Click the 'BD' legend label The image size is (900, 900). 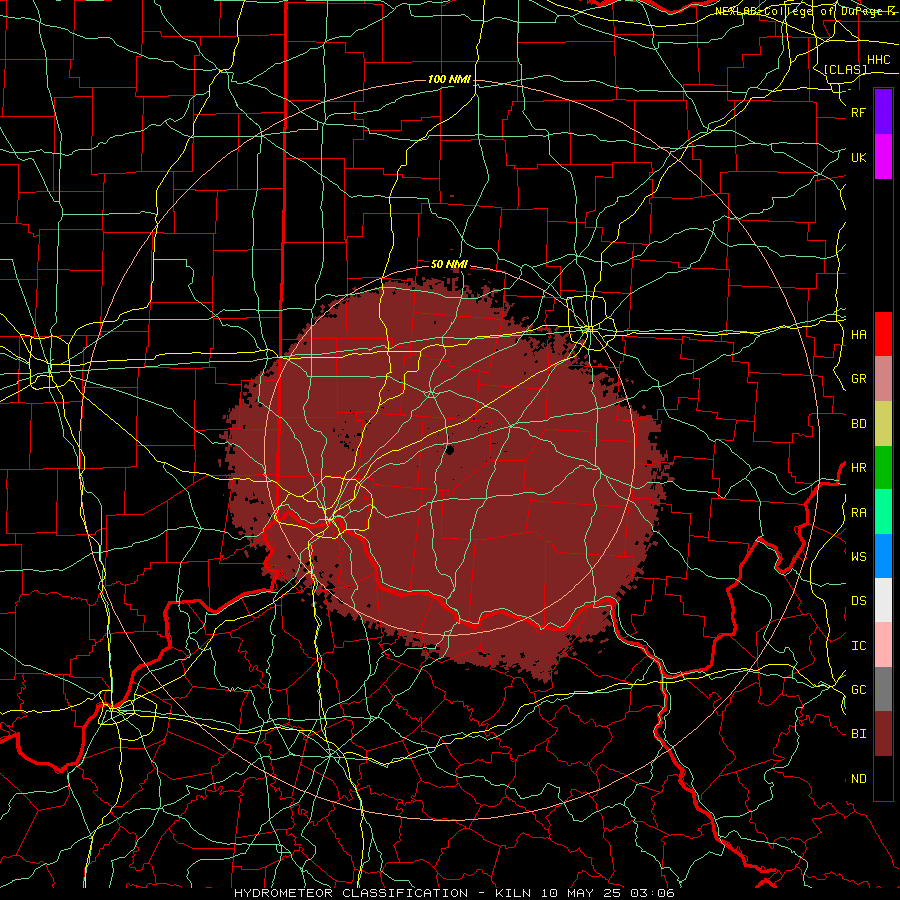[x=859, y=424]
